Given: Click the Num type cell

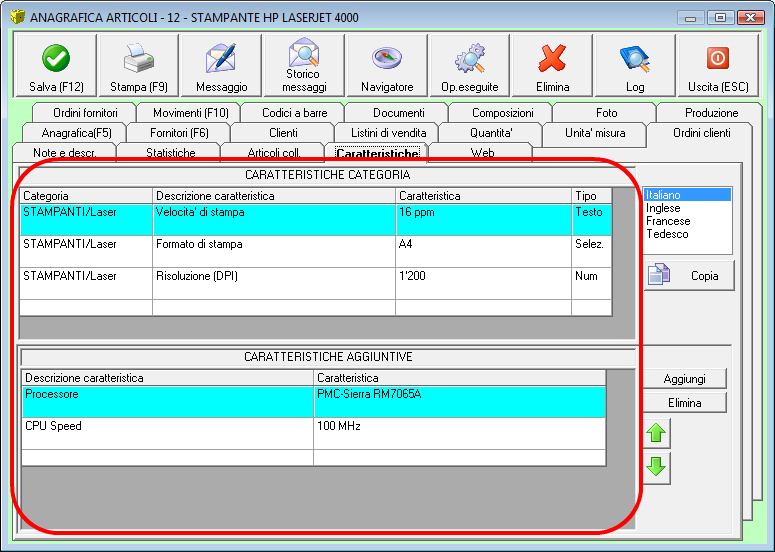Looking at the screenshot, I should pyautogui.click(x=592, y=283).
